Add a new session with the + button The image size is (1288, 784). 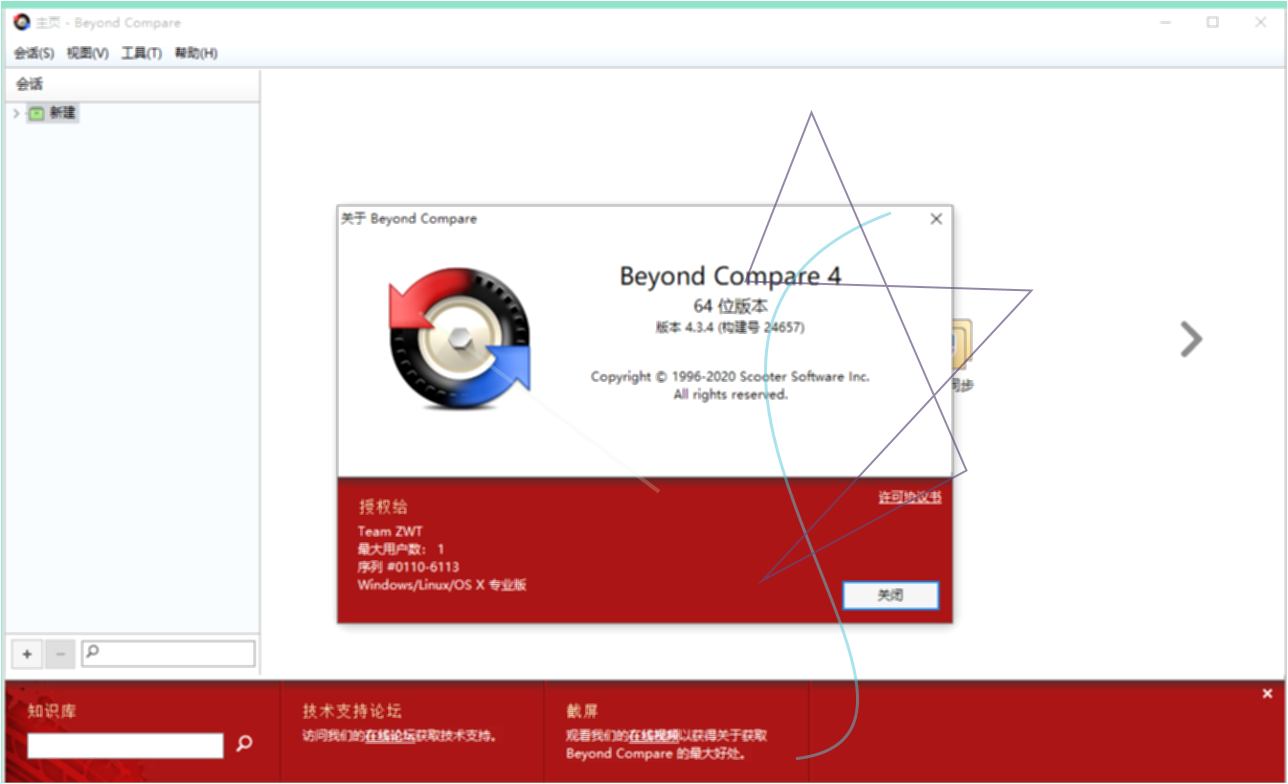[x=26, y=653]
